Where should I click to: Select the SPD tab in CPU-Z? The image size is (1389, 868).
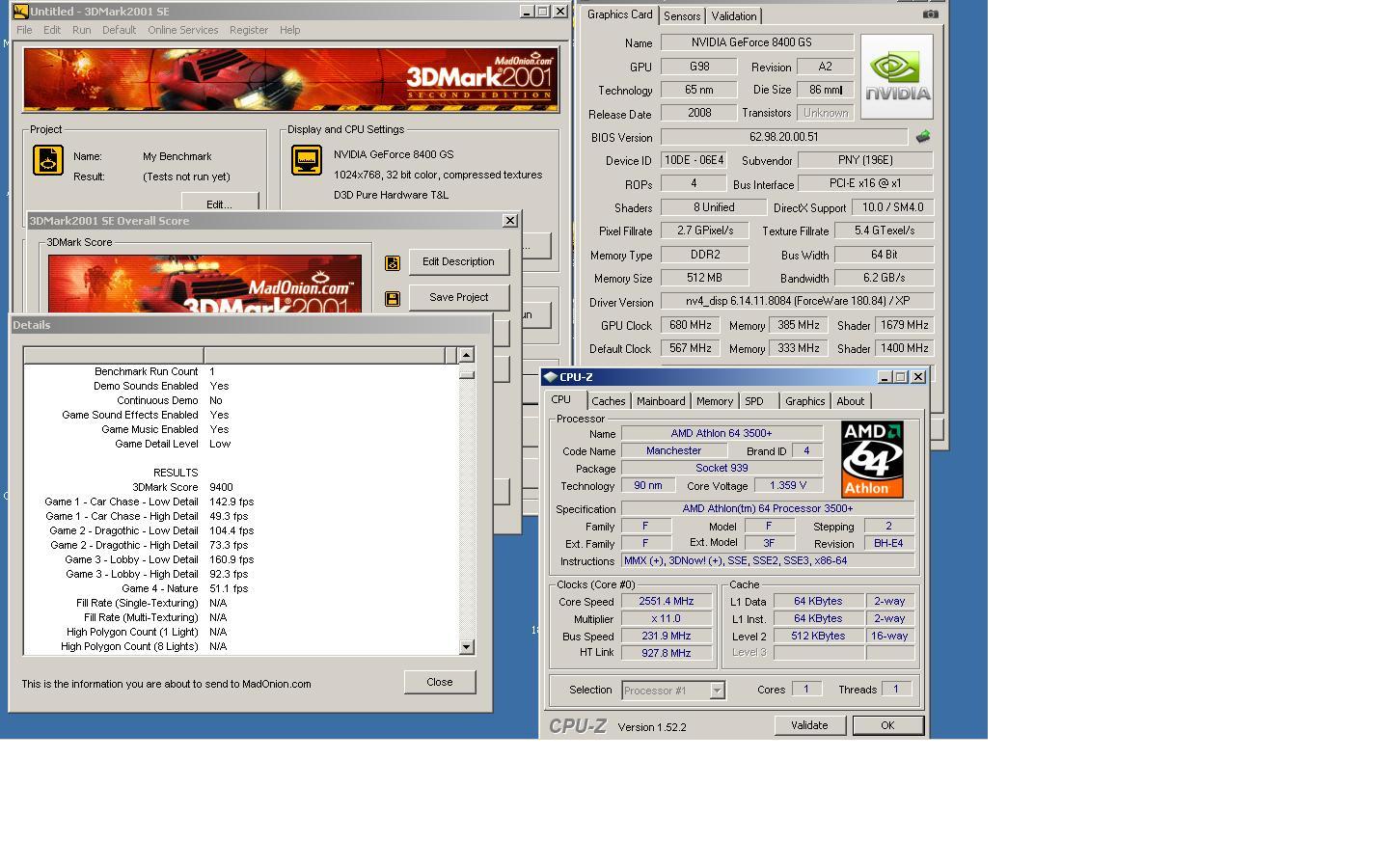tap(757, 401)
